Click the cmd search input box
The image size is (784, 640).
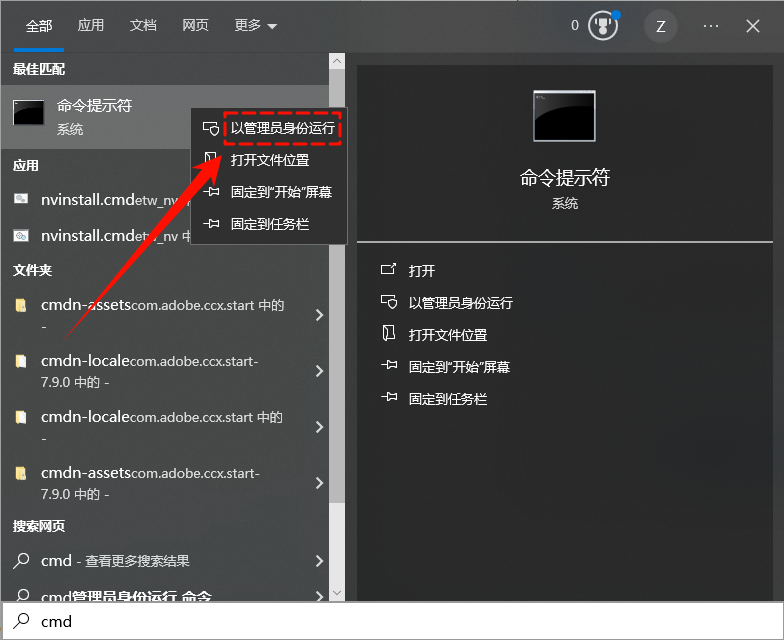[392, 621]
